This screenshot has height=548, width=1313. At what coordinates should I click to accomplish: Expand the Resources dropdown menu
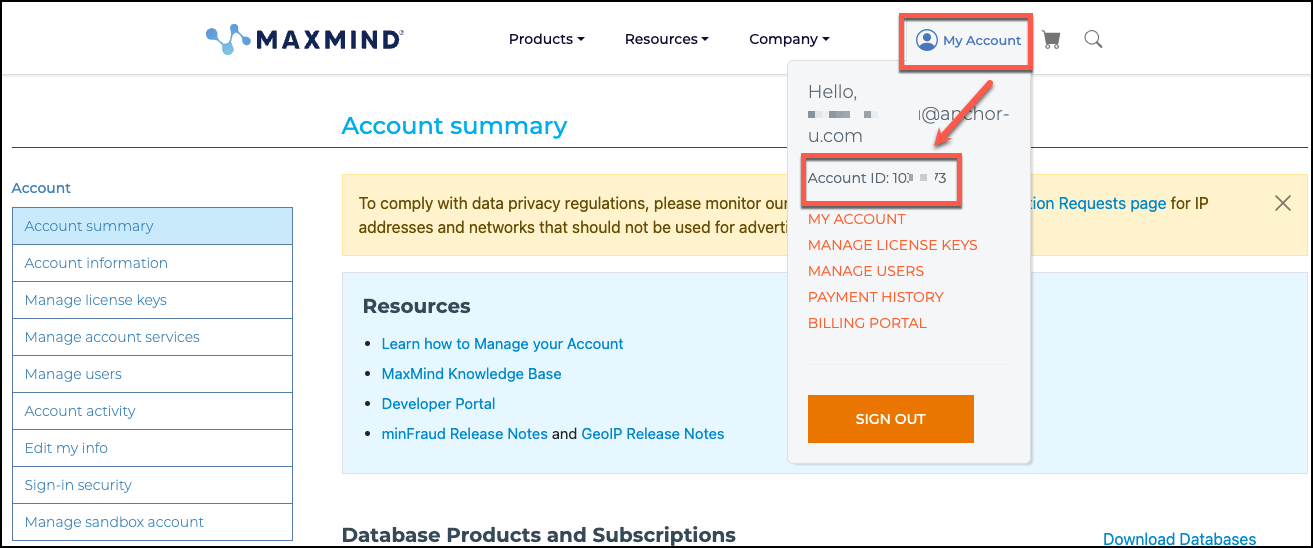point(666,40)
